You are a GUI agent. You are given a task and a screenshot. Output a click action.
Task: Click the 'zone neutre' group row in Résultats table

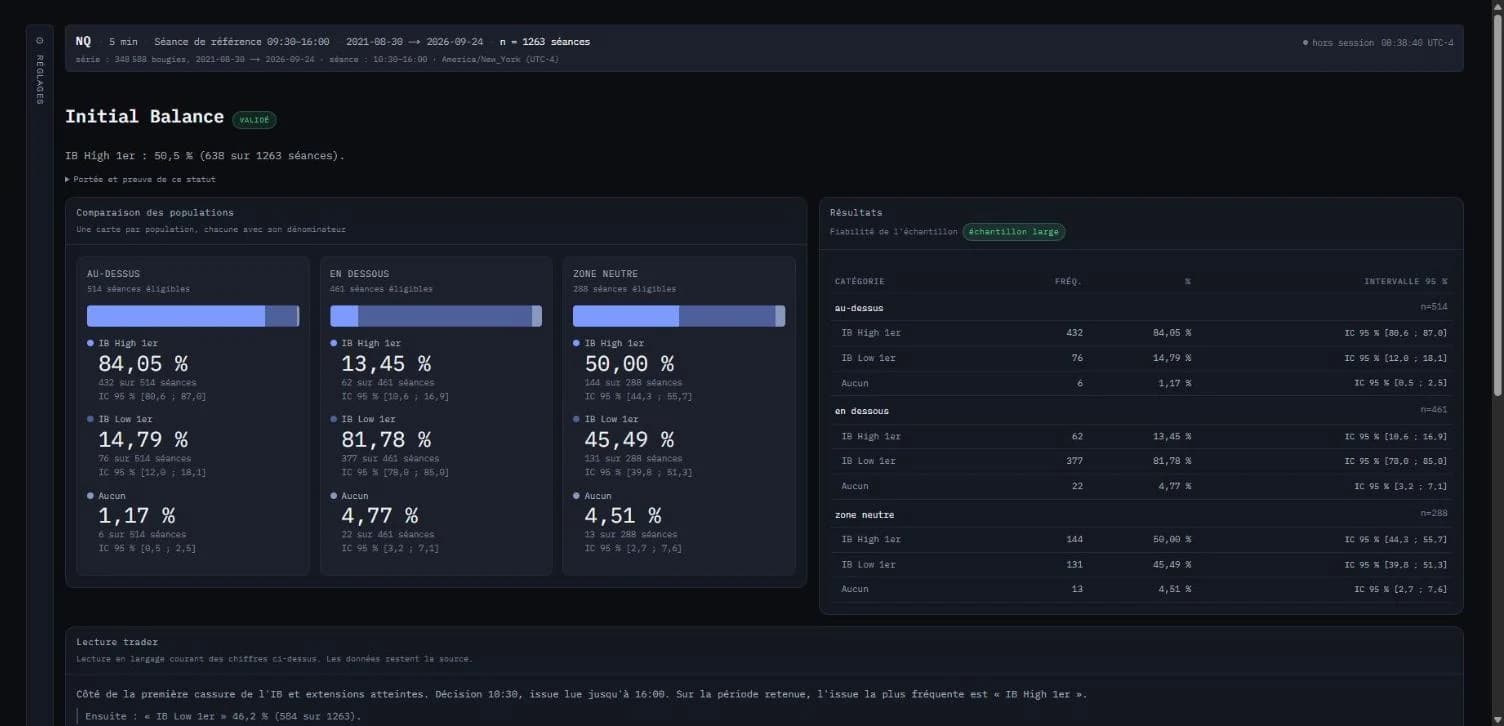click(1141, 514)
